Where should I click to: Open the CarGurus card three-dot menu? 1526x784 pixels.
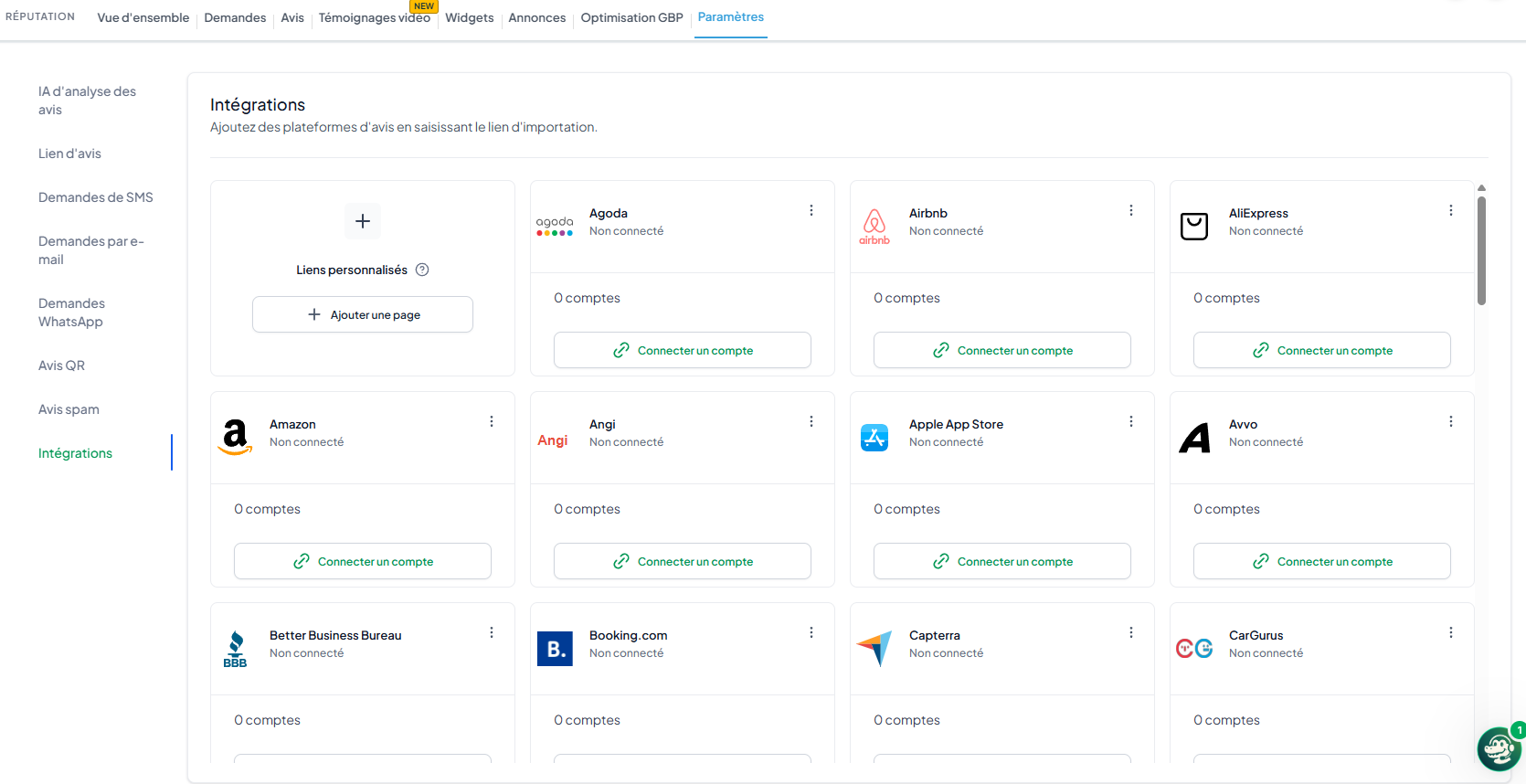(1451, 632)
